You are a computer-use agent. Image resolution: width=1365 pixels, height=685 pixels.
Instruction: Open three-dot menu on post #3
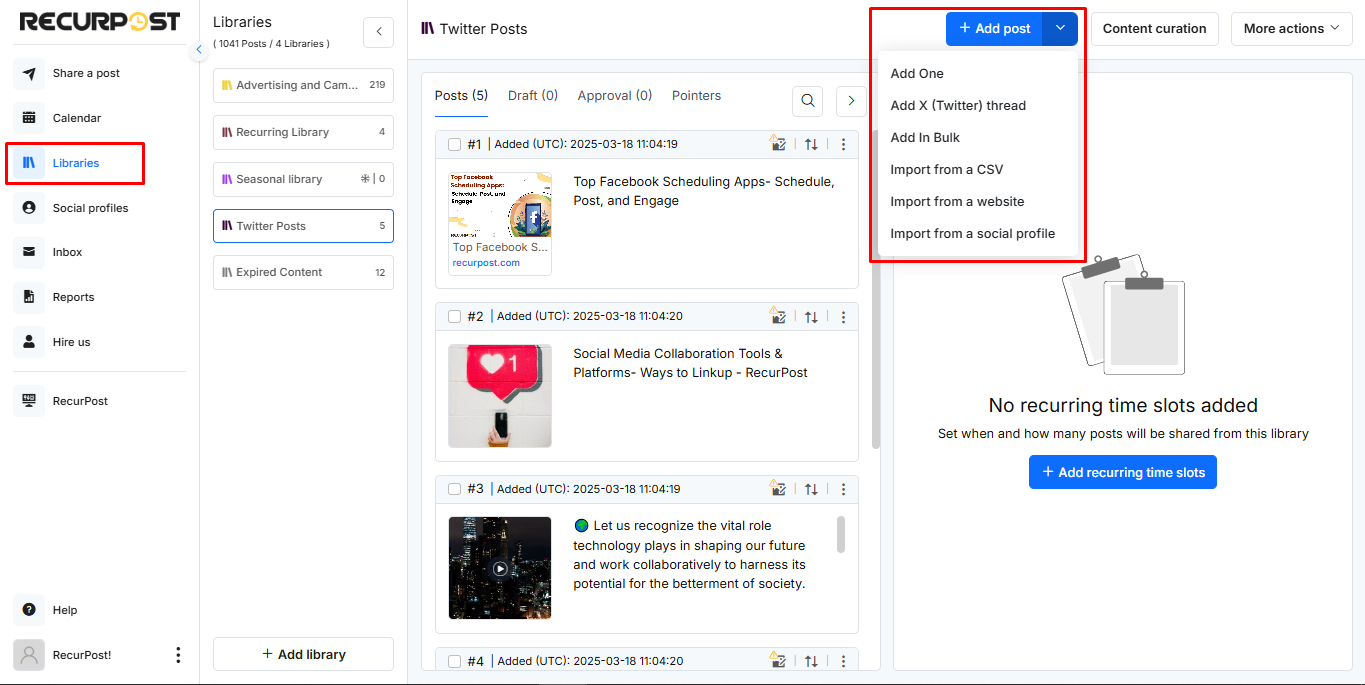pyautogui.click(x=843, y=489)
